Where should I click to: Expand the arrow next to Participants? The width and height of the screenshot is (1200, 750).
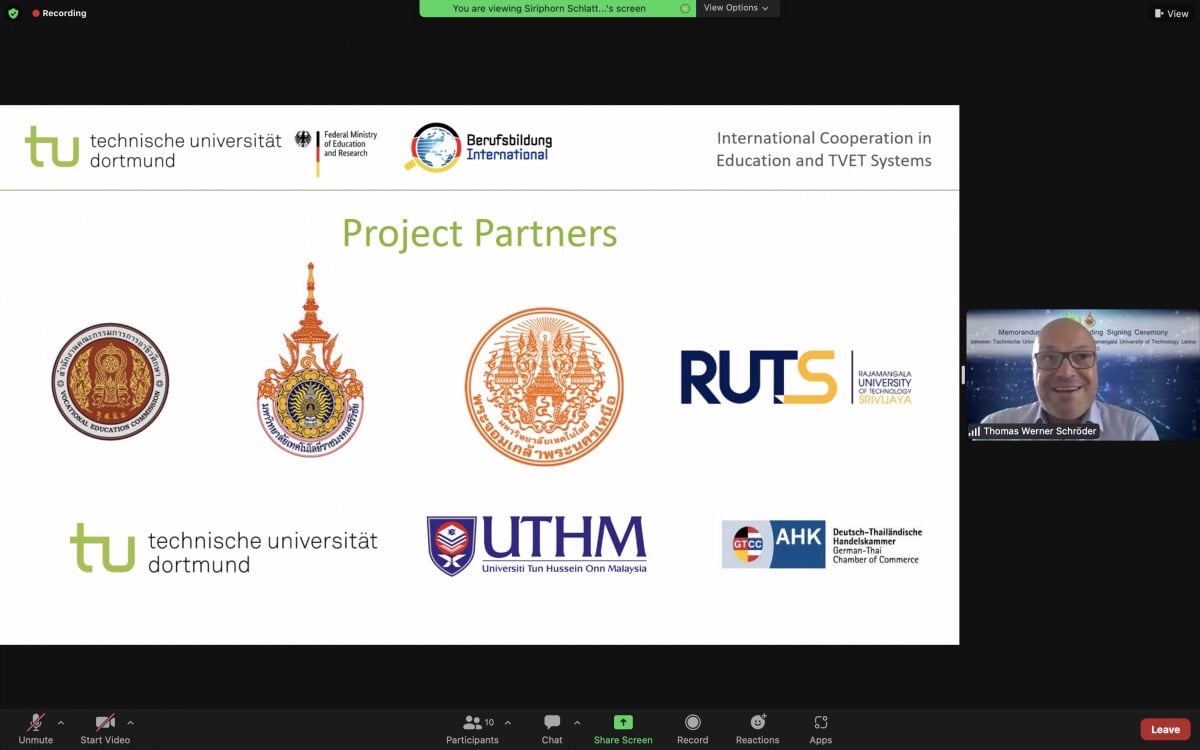507,722
